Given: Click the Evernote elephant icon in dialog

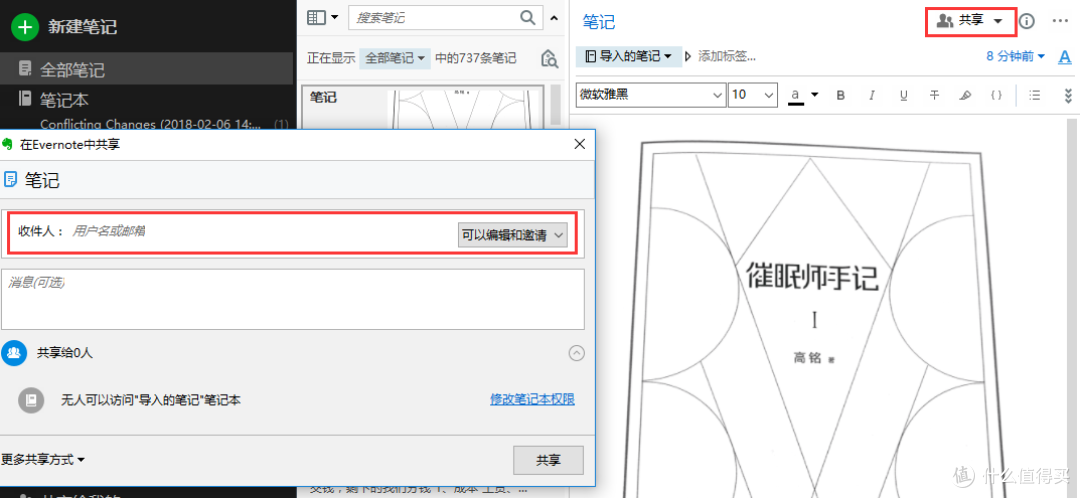Looking at the screenshot, I should click(8, 144).
